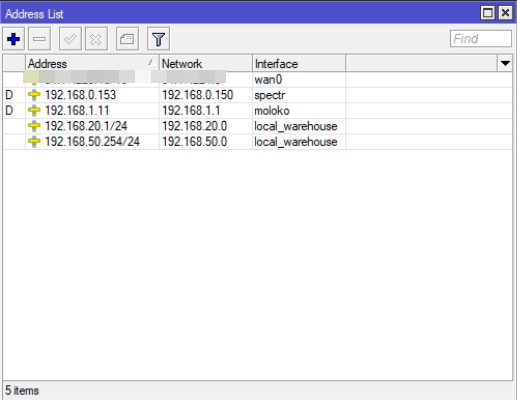Viewport: 517px width, 400px height.
Task: Maximize the Address List window
Action: 488,13
